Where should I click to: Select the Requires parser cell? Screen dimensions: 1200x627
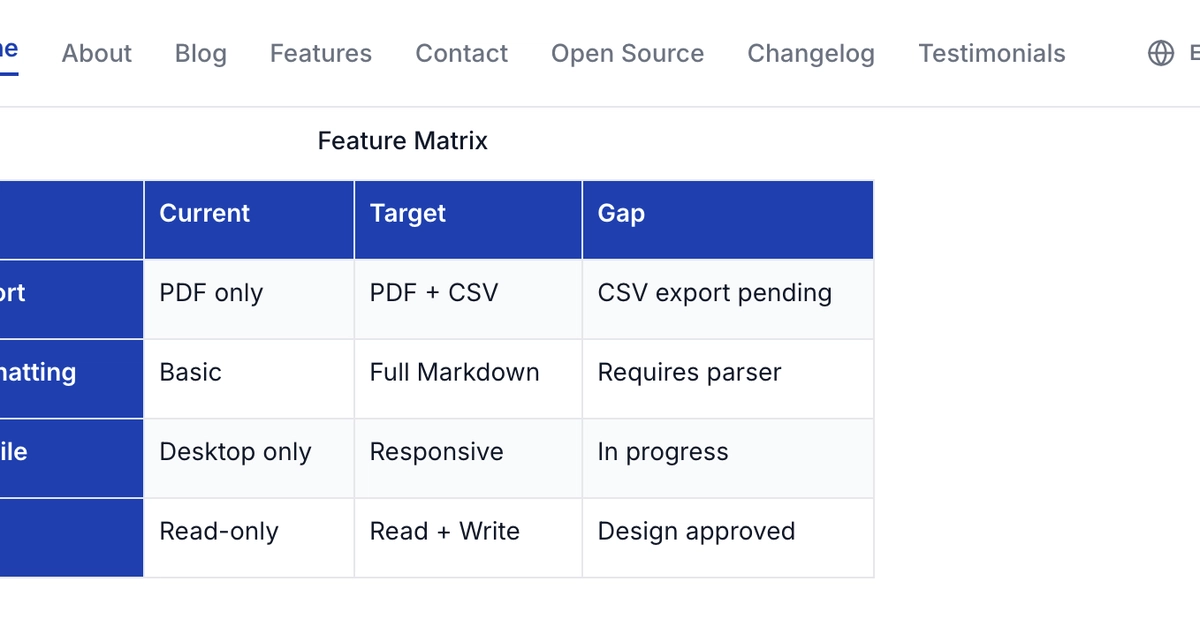pyautogui.click(x=728, y=379)
